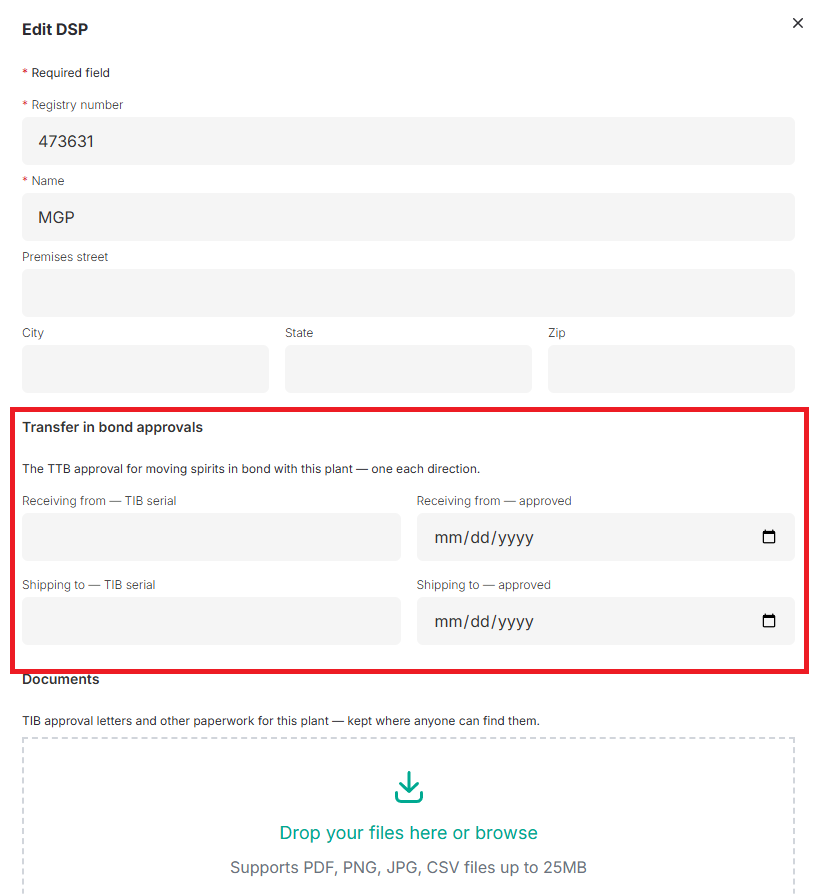Viewport: 813px width, 895px height.
Task: Open calendar picker for Shipping to approved
Action: [x=768, y=620]
